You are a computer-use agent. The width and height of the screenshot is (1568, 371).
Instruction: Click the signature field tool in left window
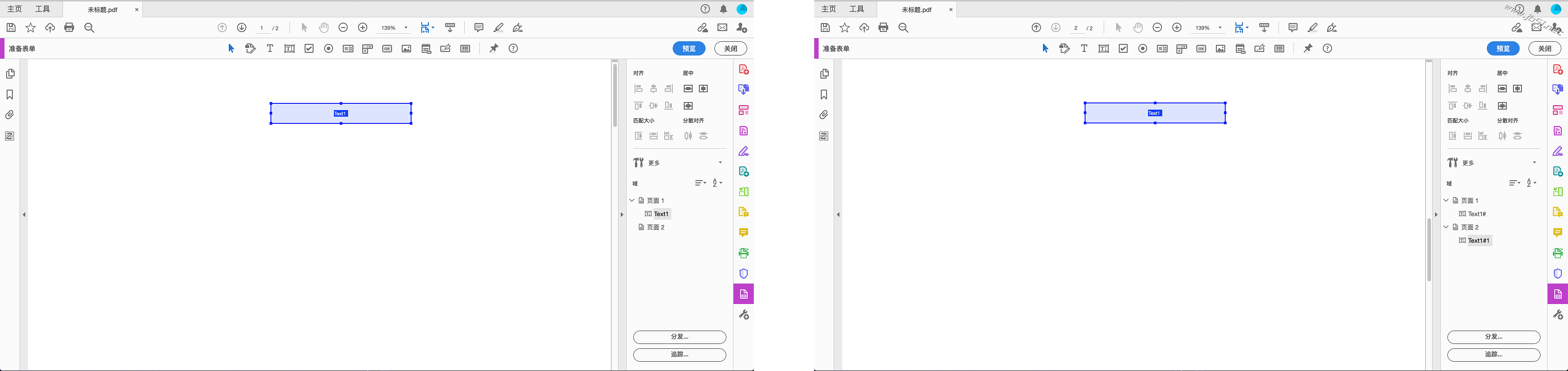point(446,49)
